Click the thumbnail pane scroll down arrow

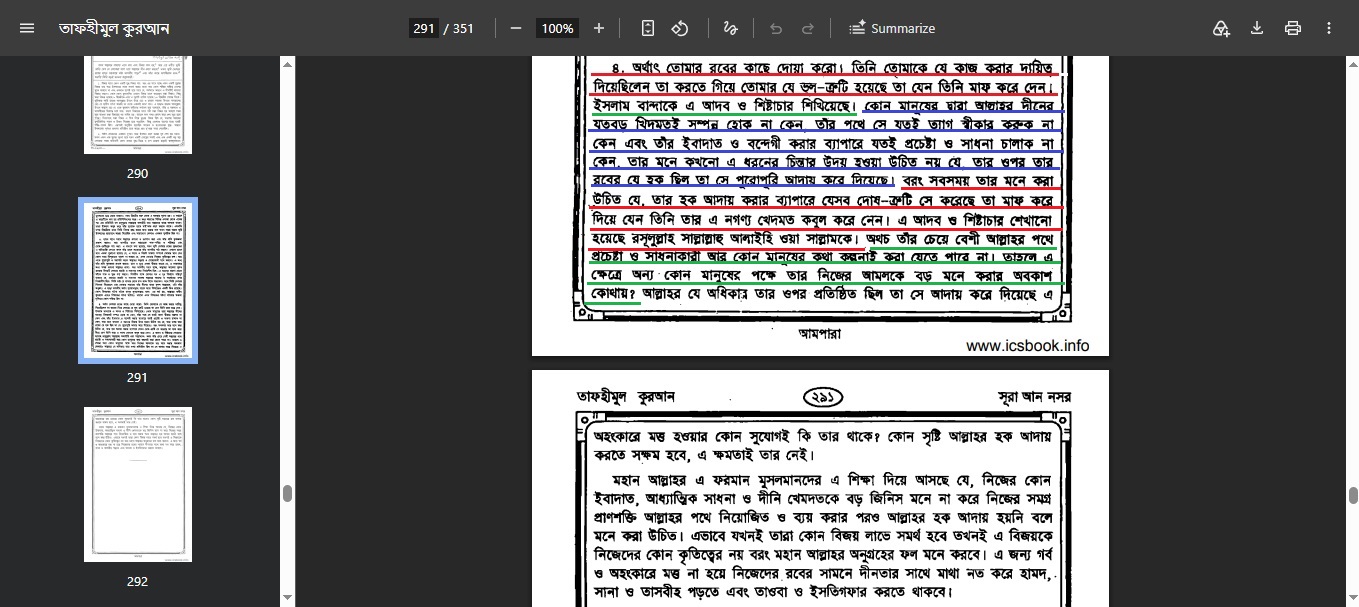[288, 598]
